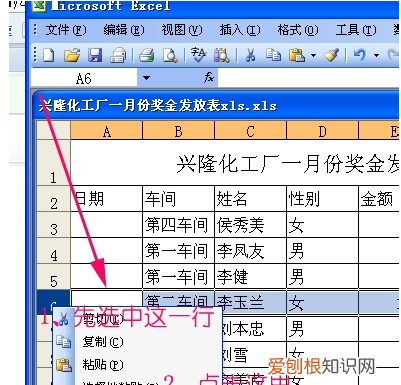Choose 复制(C) in the context menu

click(x=137, y=342)
